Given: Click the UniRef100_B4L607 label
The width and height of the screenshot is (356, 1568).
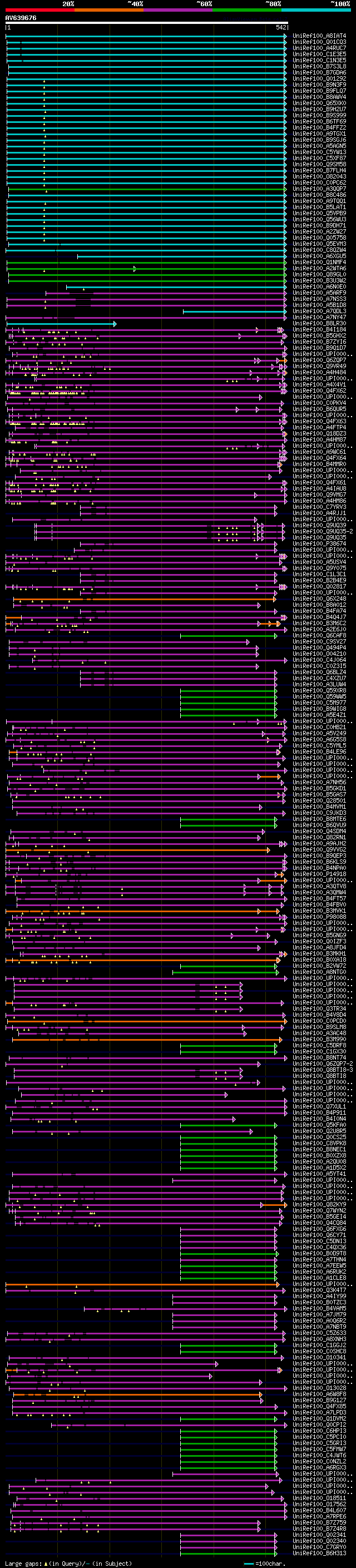Looking at the screenshot, I should point(319,1510).
